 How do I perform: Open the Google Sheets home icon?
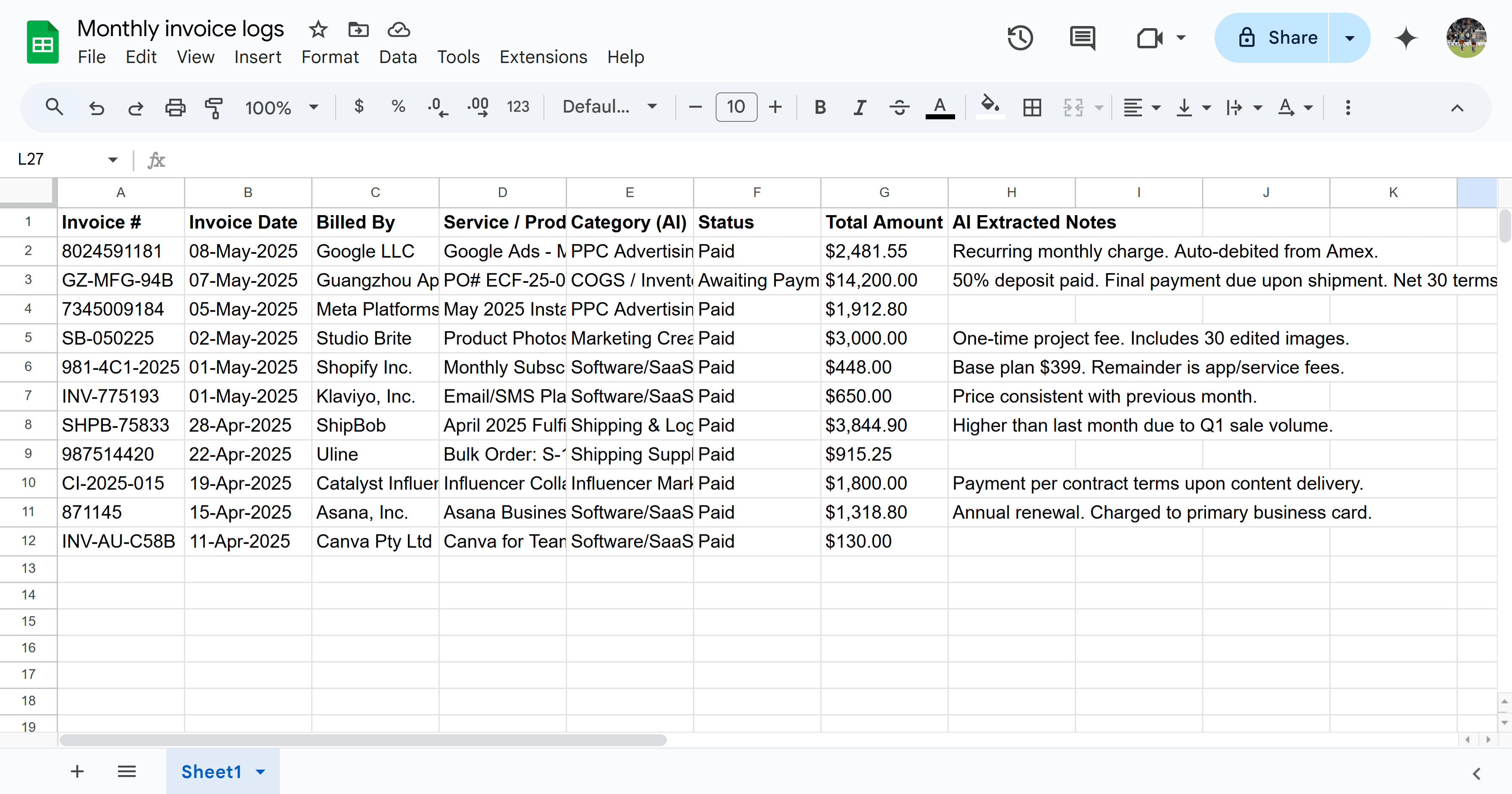click(42, 42)
